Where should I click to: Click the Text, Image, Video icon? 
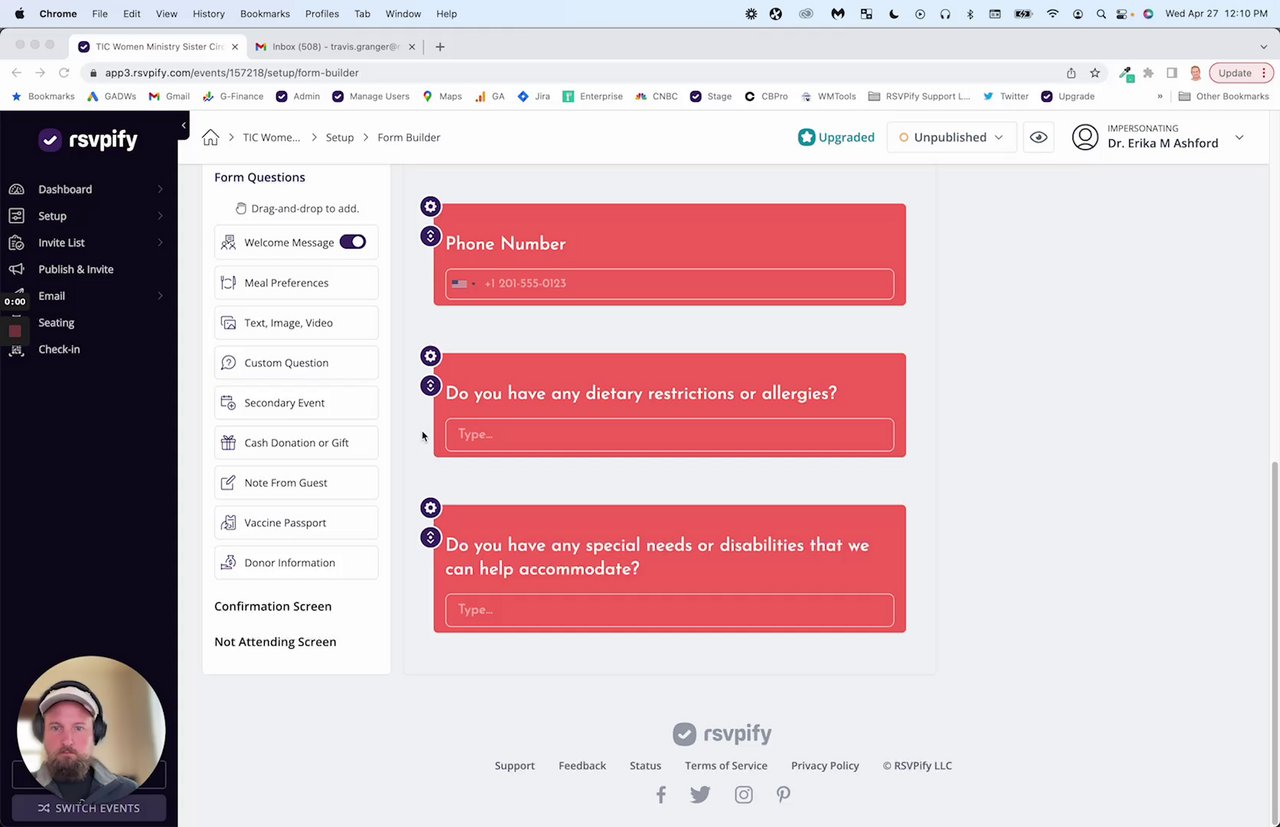click(x=228, y=323)
